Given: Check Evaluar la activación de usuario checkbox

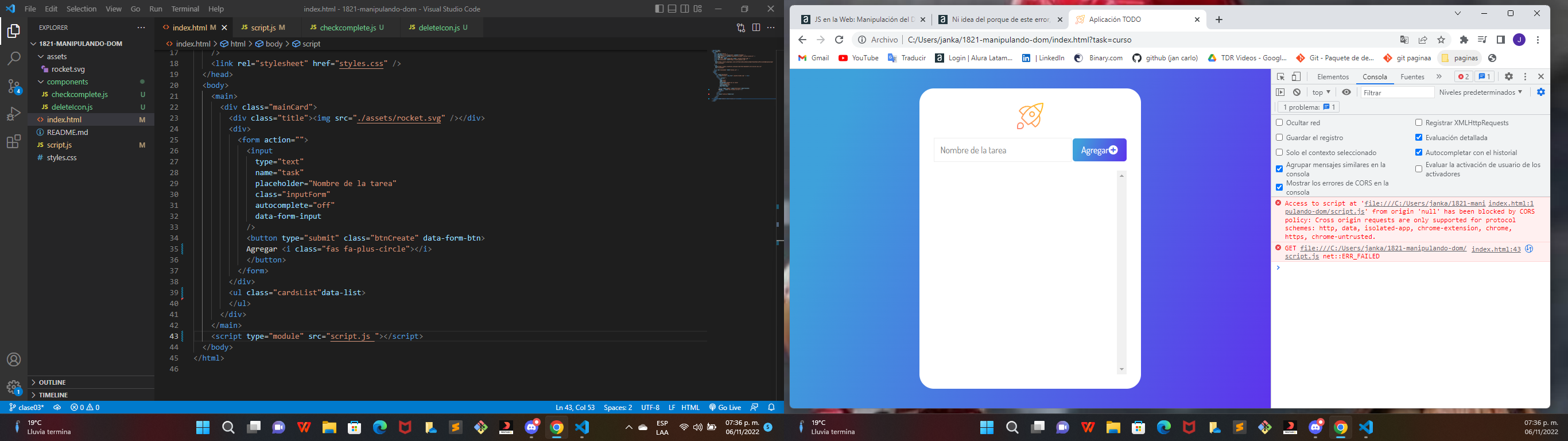Looking at the screenshot, I should pyautogui.click(x=1419, y=169).
